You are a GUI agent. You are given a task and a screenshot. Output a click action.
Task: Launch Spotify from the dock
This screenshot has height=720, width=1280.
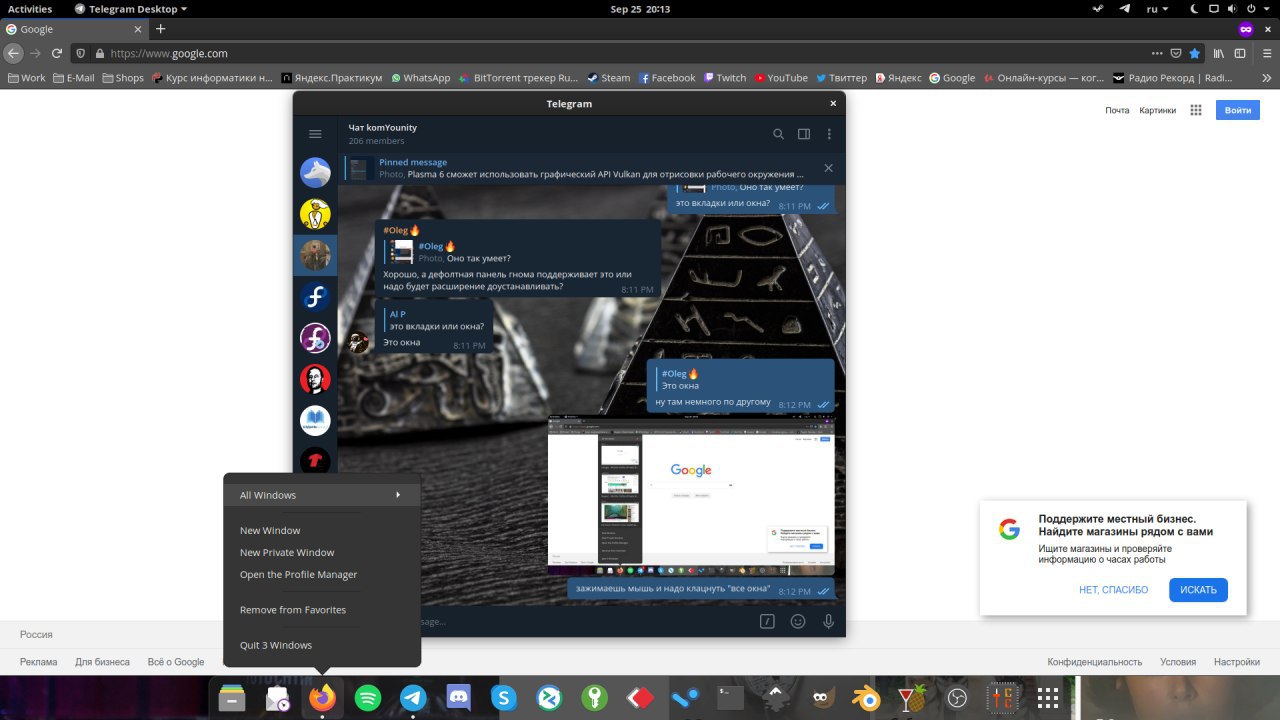tap(368, 698)
